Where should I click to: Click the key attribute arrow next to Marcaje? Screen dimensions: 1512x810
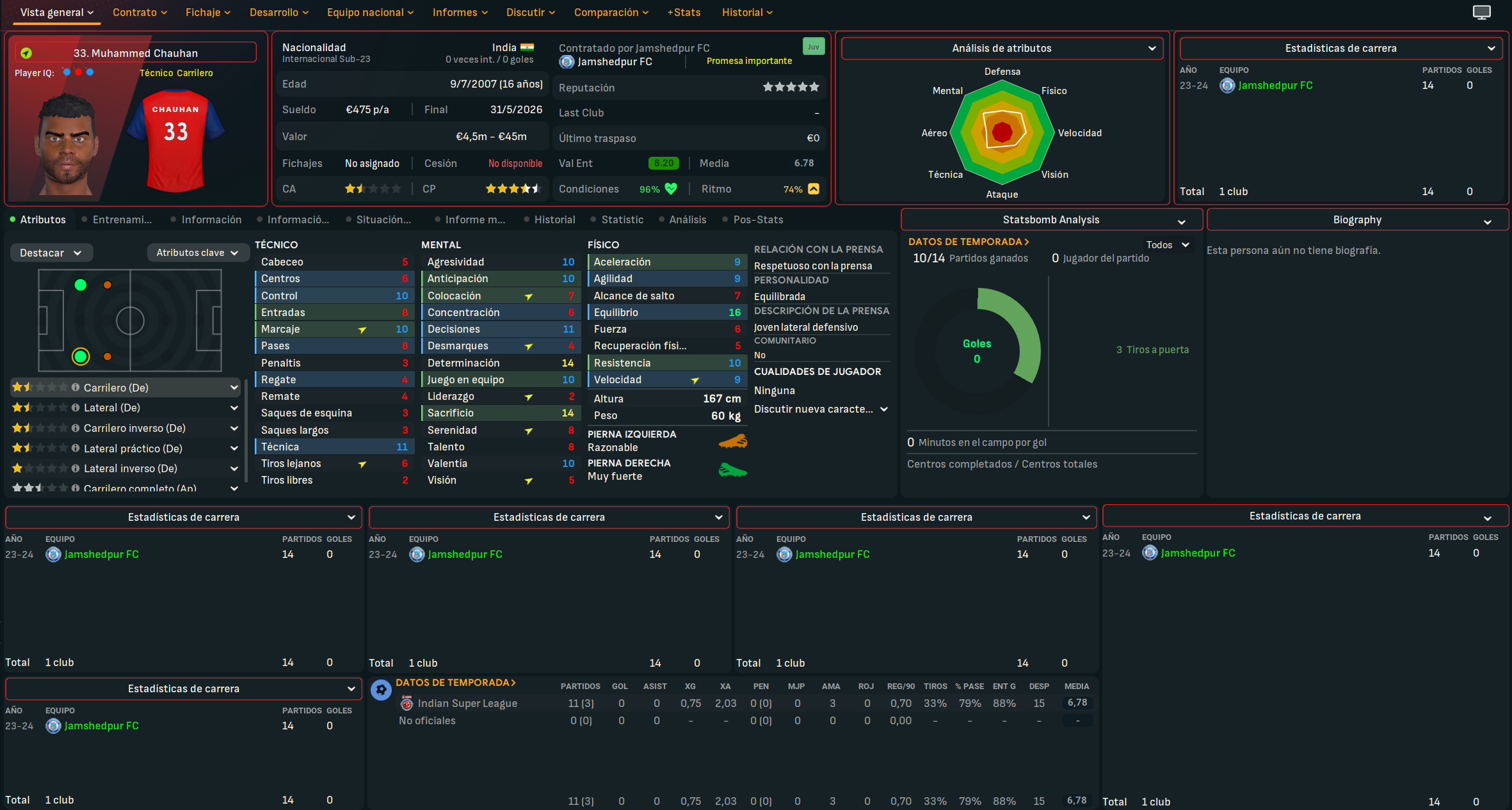(x=362, y=330)
